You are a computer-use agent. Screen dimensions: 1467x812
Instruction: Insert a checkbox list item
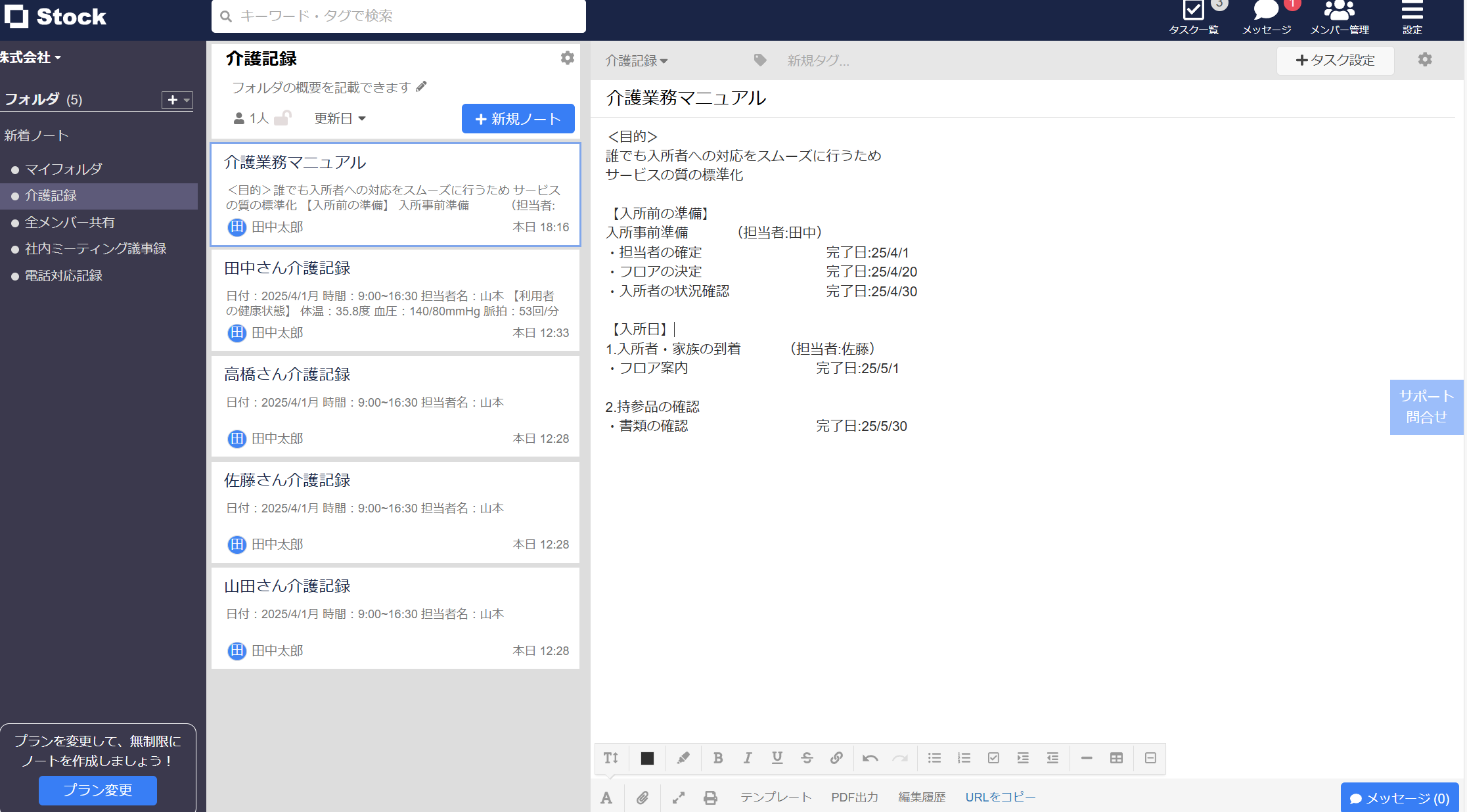click(x=993, y=758)
